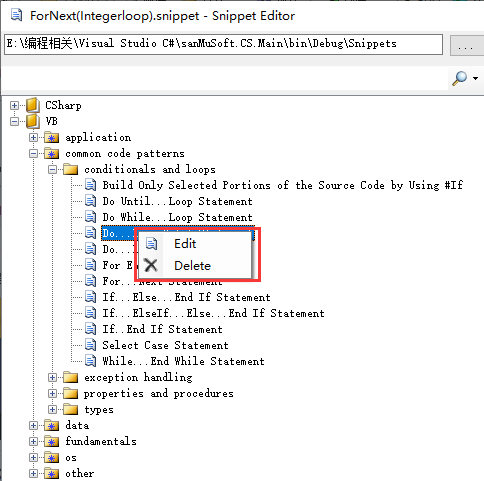Select While...End While Statement snippet
The width and height of the screenshot is (484, 481).
(183, 361)
